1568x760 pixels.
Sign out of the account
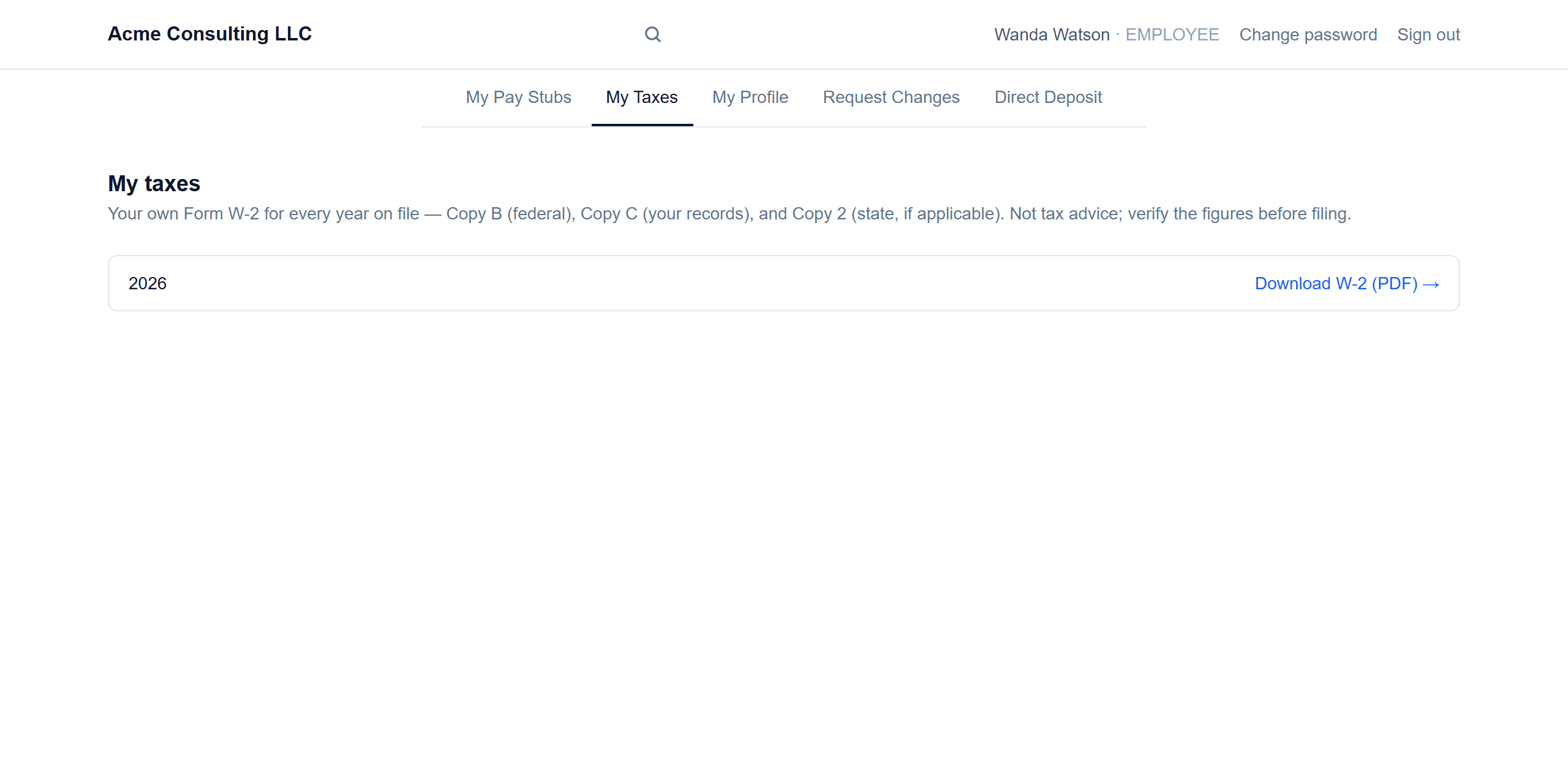click(x=1428, y=34)
